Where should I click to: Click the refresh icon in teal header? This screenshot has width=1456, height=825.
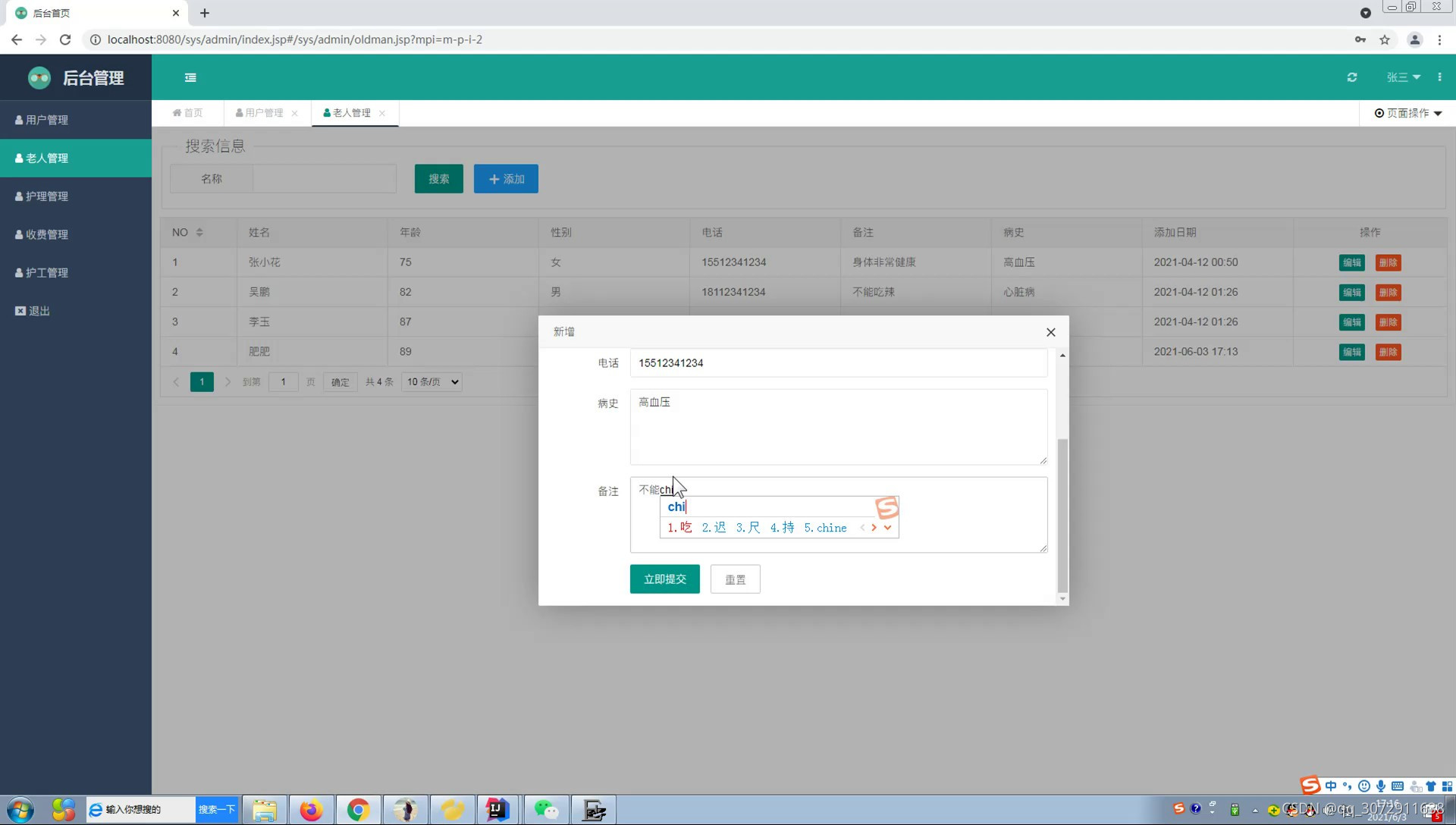point(1352,77)
